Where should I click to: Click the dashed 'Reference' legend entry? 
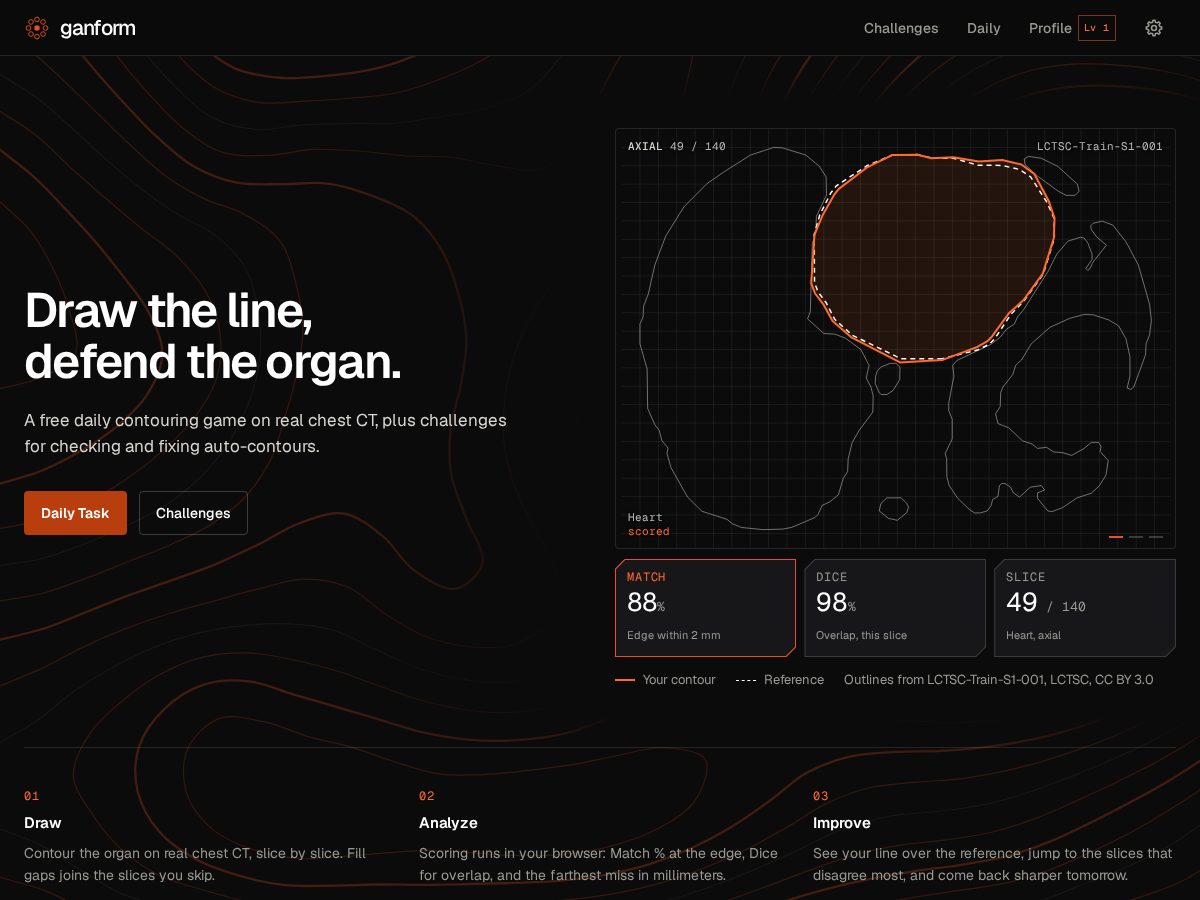coord(780,680)
